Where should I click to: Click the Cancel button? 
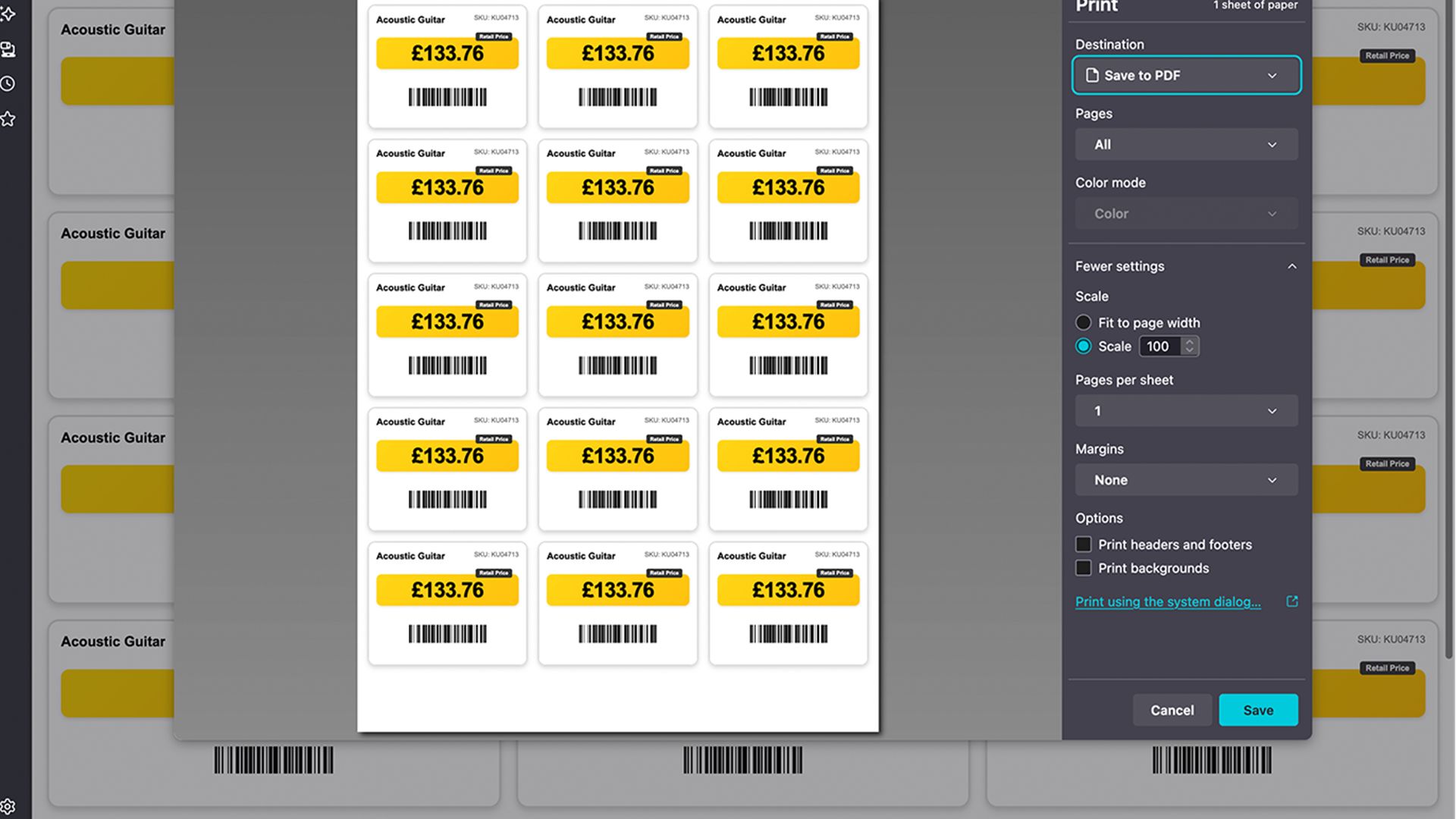click(x=1172, y=710)
